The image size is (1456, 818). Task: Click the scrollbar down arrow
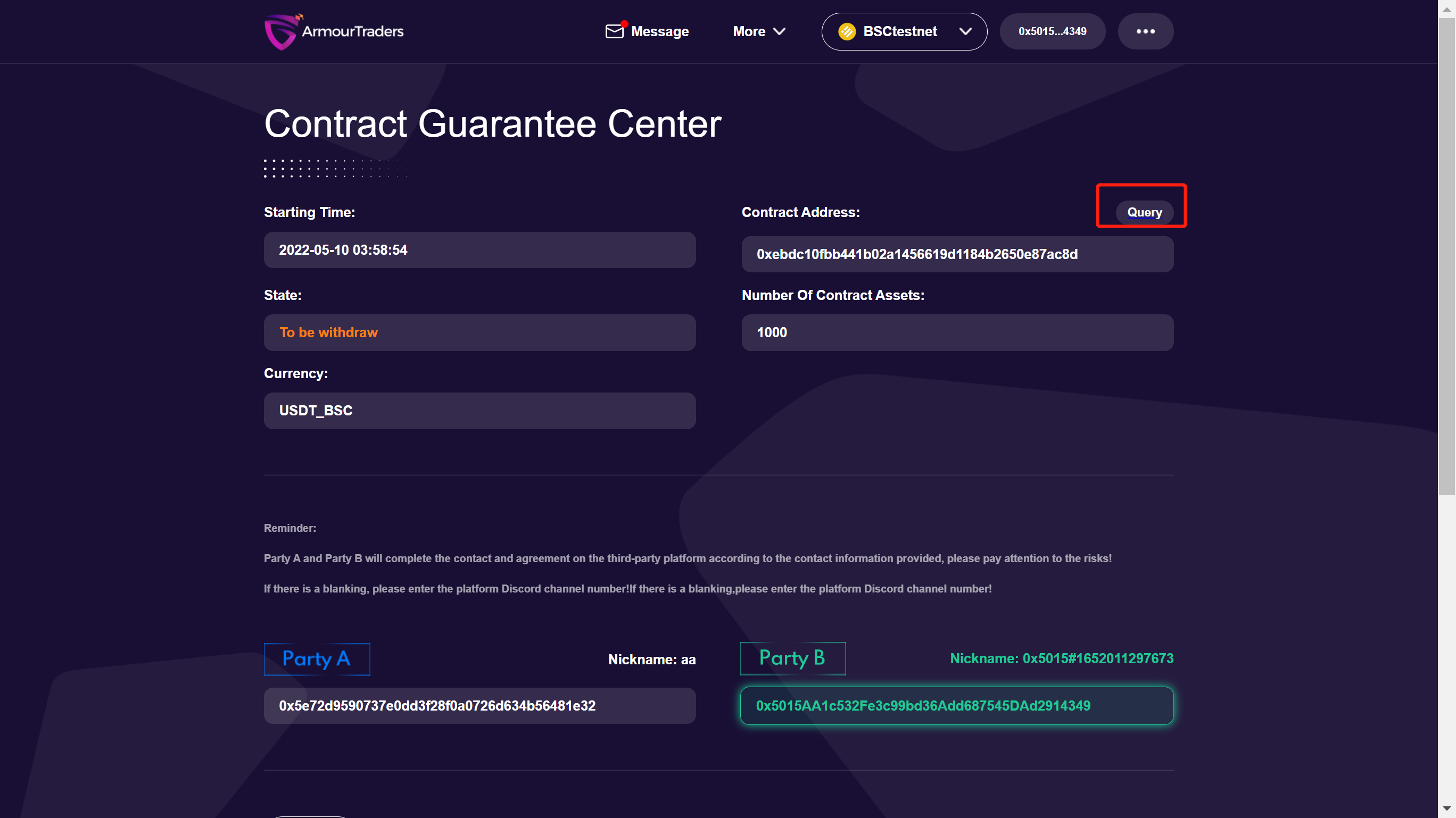click(1446, 808)
